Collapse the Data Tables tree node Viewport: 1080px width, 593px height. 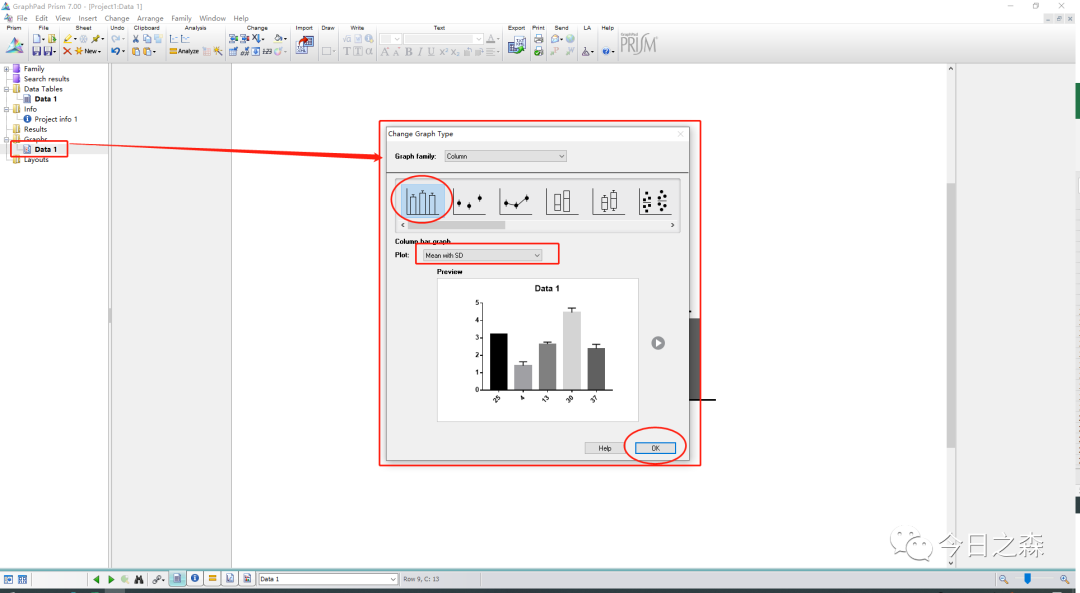point(6,89)
